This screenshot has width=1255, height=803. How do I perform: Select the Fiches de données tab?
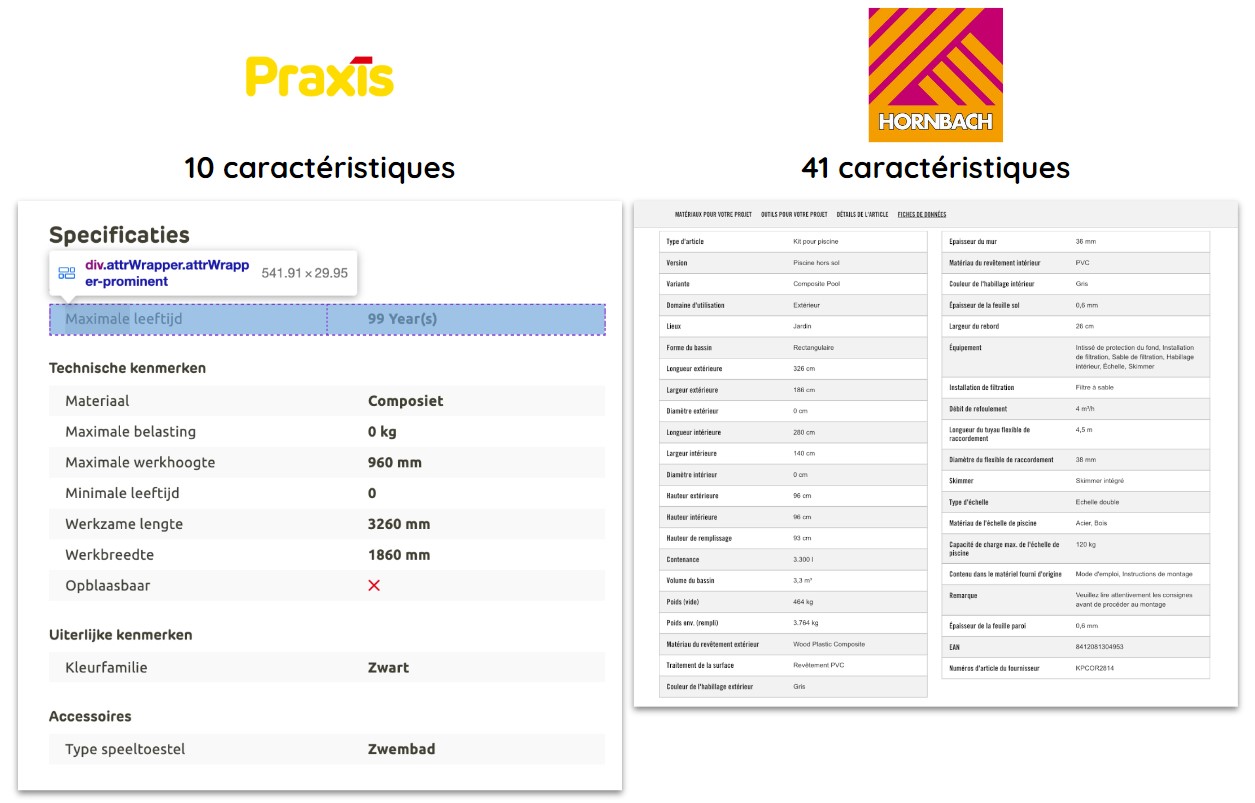click(x=922, y=214)
